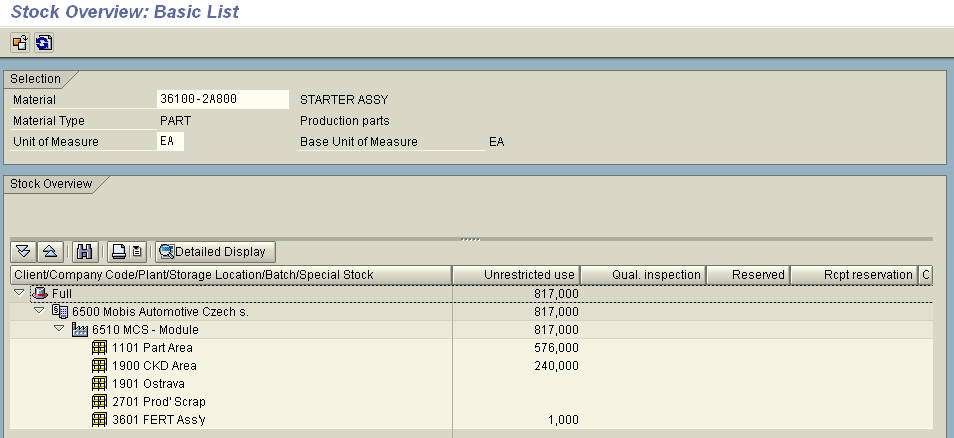The height and width of the screenshot is (438, 954).
Task: Click the Collapse subtree icon
Action: point(51,252)
